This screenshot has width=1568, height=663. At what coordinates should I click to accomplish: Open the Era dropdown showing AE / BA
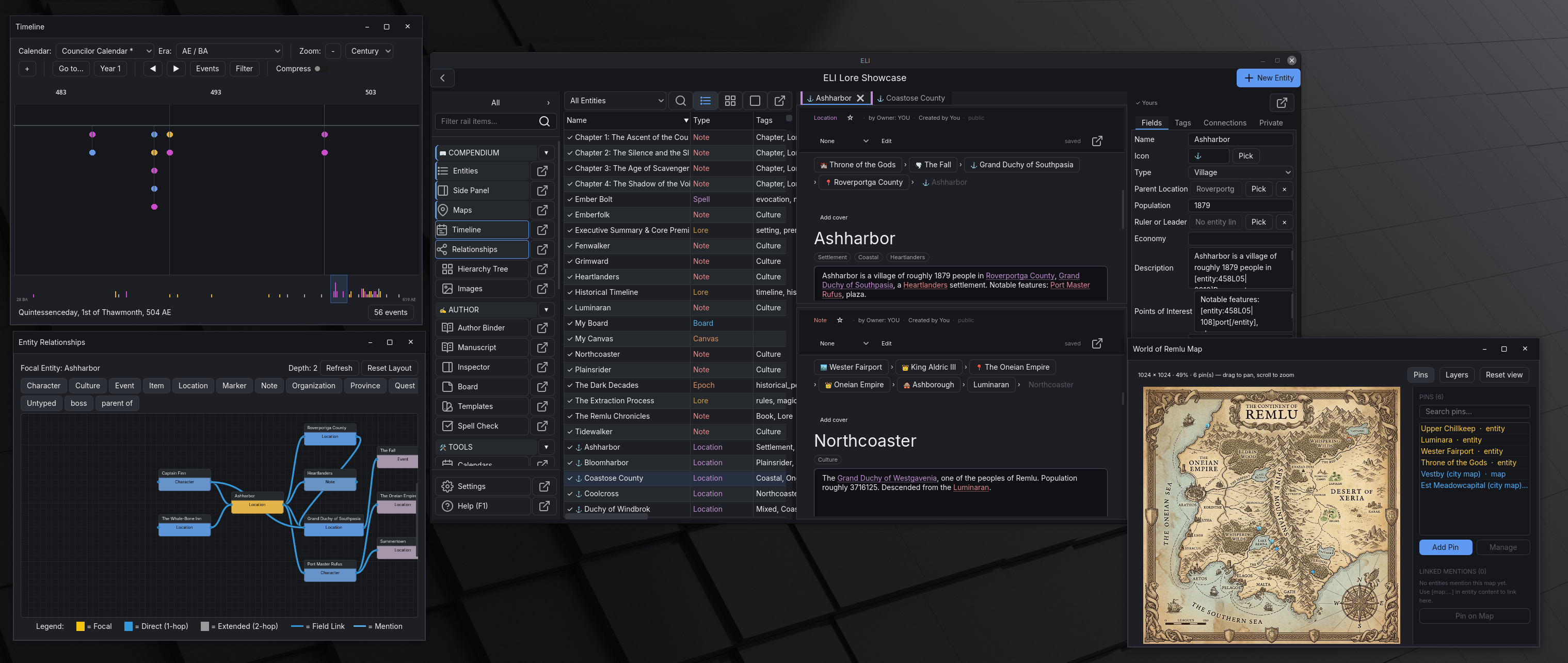click(x=230, y=51)
